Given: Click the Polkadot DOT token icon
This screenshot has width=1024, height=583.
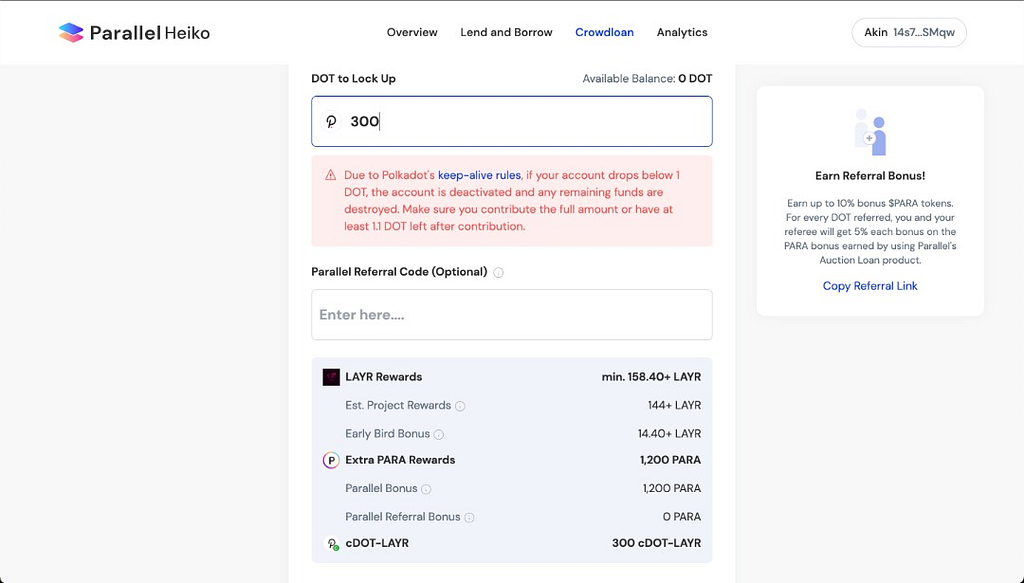Looking at the screenshot, I should click(332, 122).
